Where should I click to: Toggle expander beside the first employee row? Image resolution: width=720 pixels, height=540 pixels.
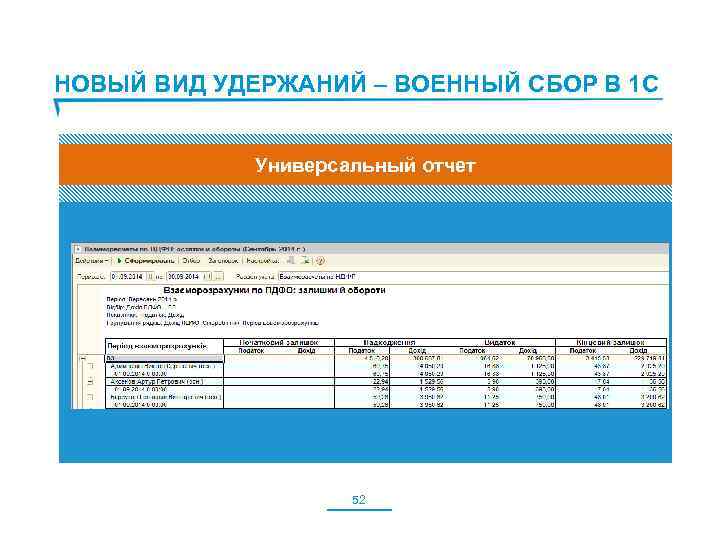click(90, 366)
